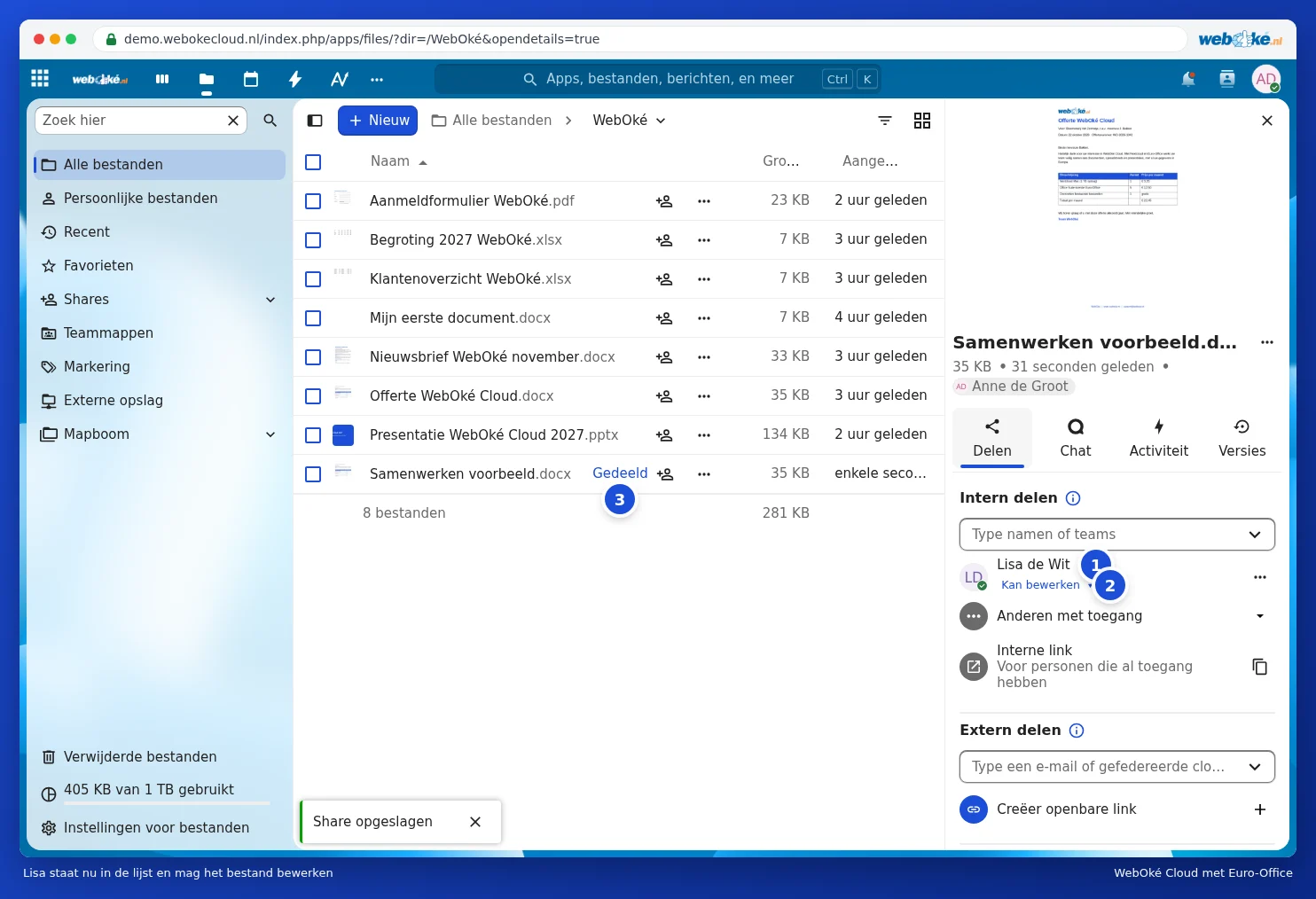
Task: Open Recent in the sidebar
Action: [x=160, y=232]
